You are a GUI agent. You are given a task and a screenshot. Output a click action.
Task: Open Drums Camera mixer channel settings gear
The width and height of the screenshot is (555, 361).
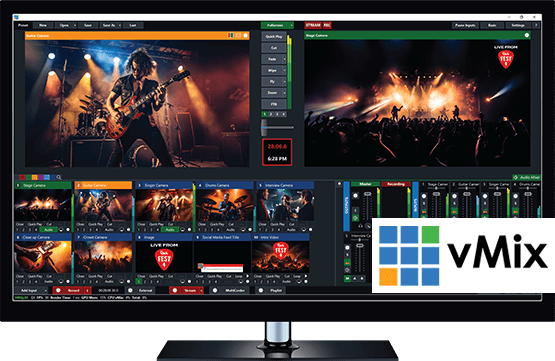tap(515, 196)
